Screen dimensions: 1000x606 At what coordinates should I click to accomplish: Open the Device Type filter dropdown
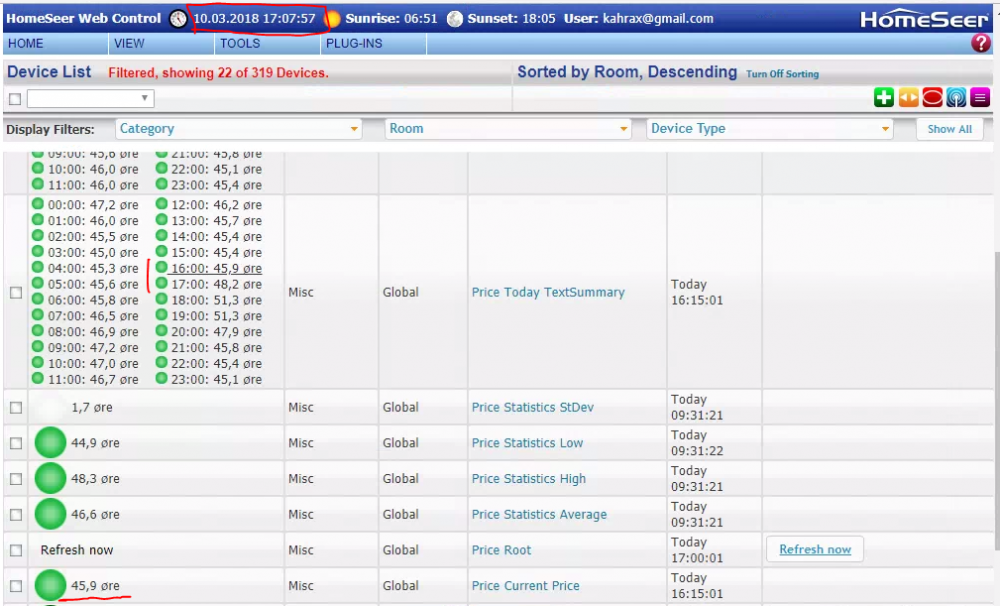pos(770,129)
